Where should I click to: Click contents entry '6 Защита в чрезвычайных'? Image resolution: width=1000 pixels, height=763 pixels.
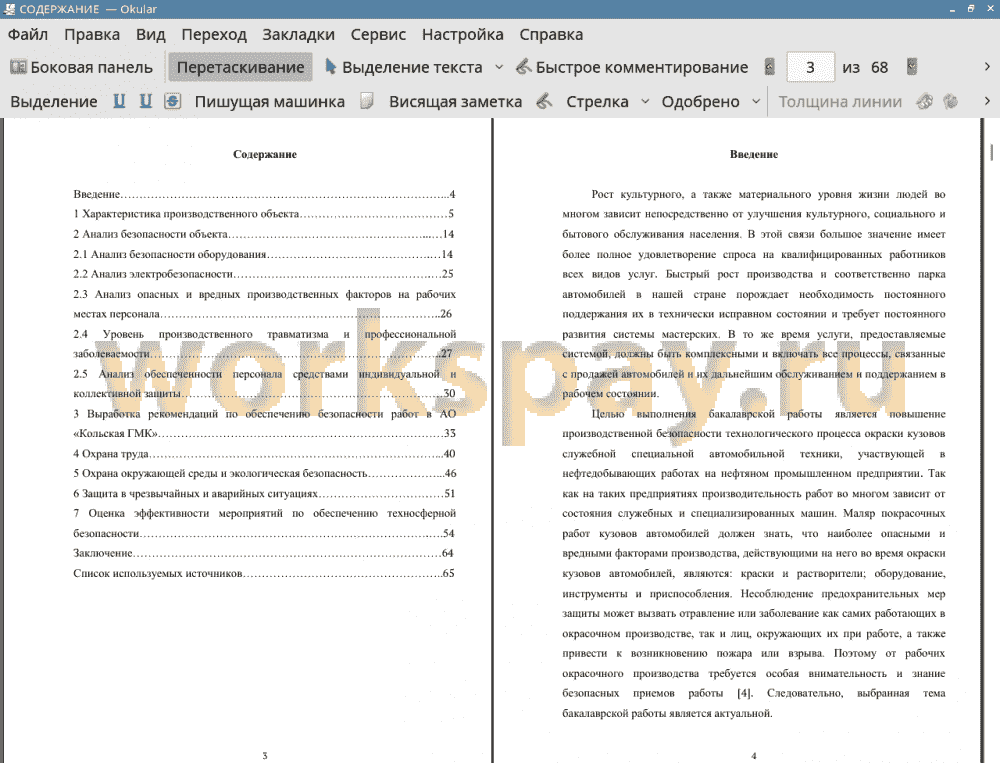tap(264, 494)
